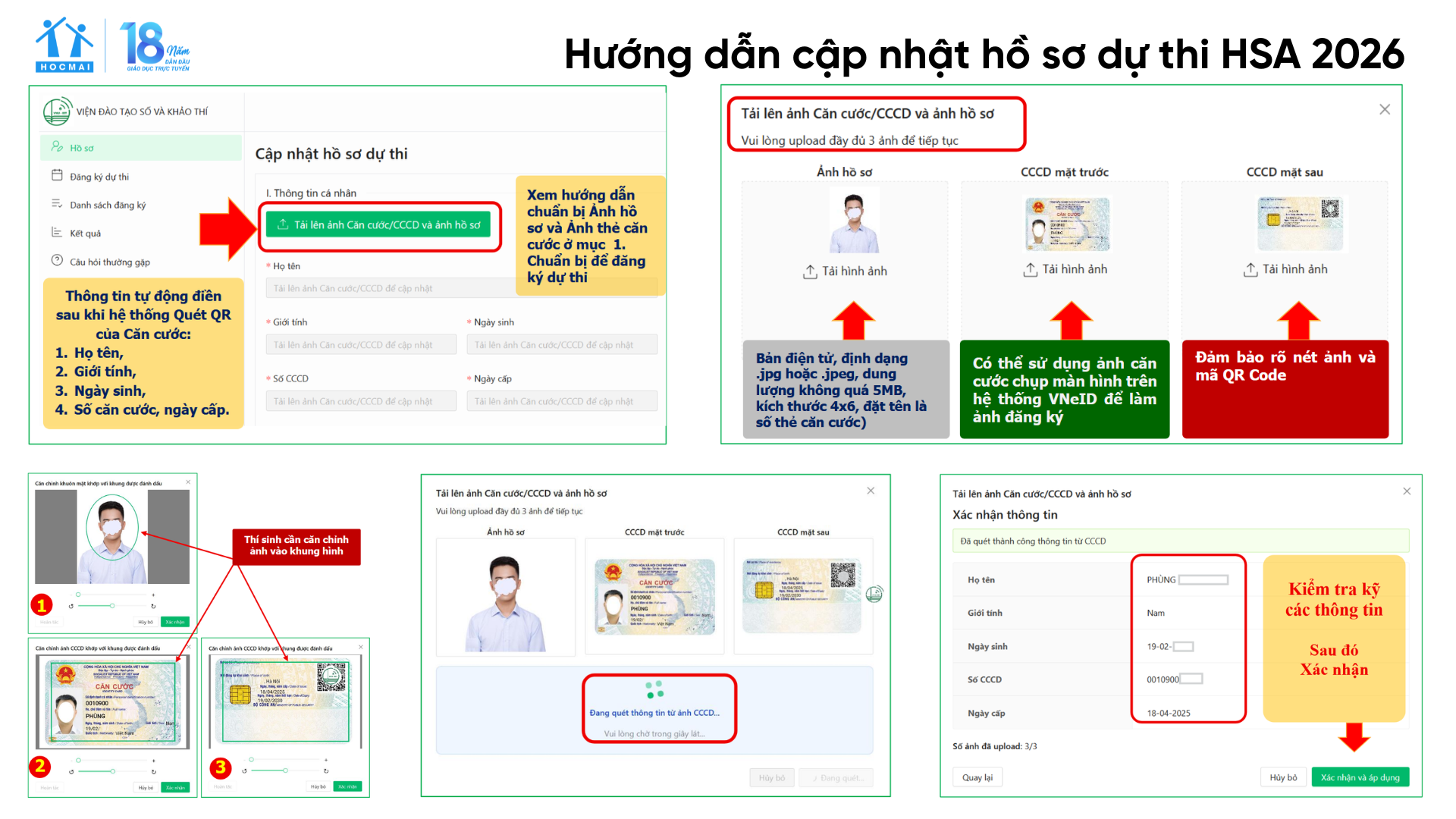Image resolution: width=1456 pixels, height=819 pixels.
Task: Click the Số CCCD input field
Action: pos(361,401)
